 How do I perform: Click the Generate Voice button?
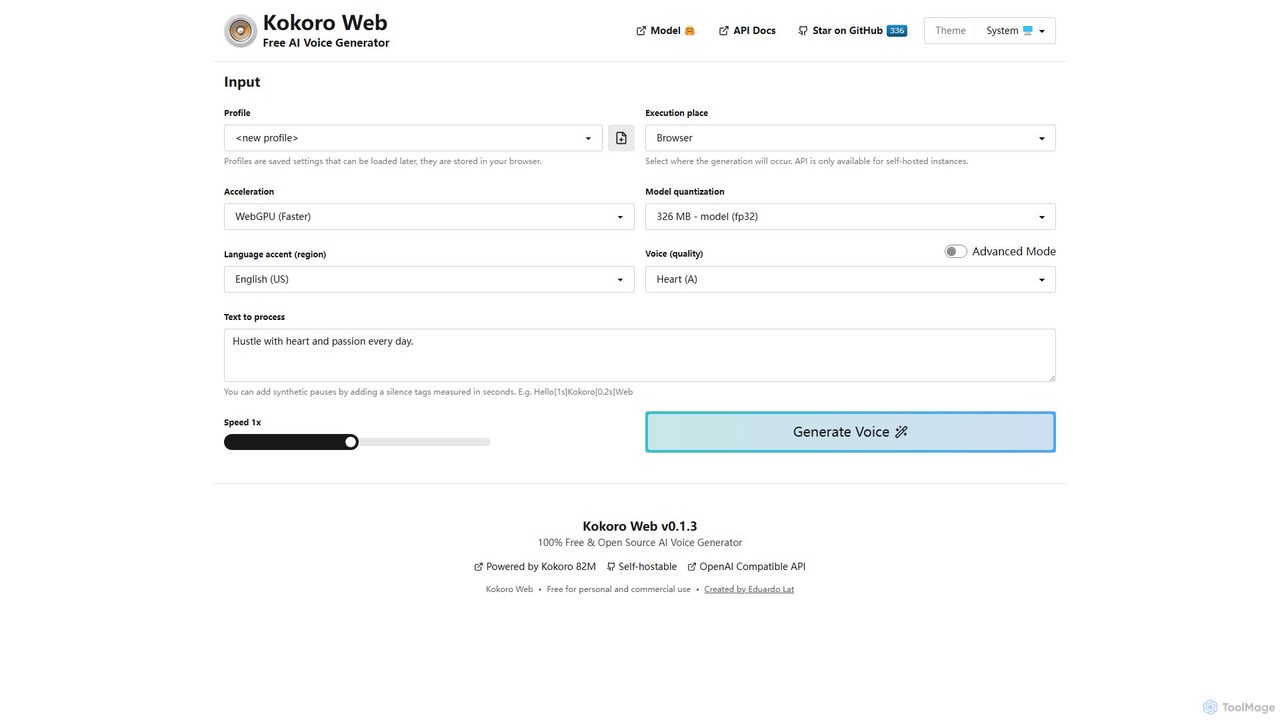coord(850,432)
